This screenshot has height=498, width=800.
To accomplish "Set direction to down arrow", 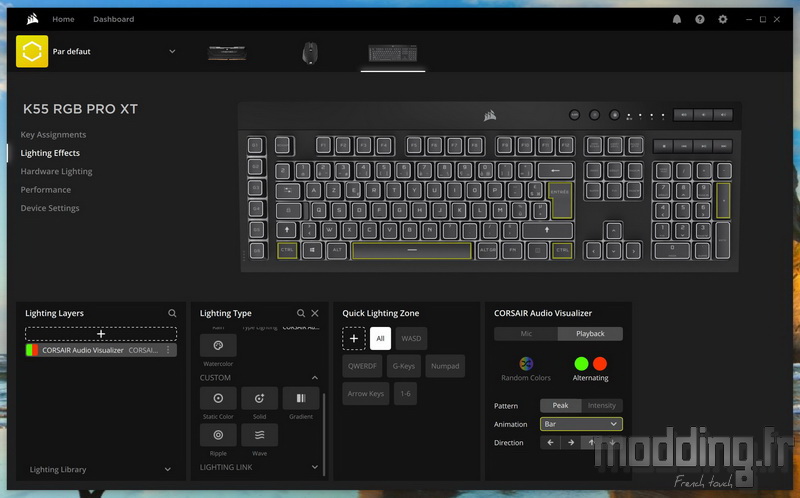I will pos(612,442).
